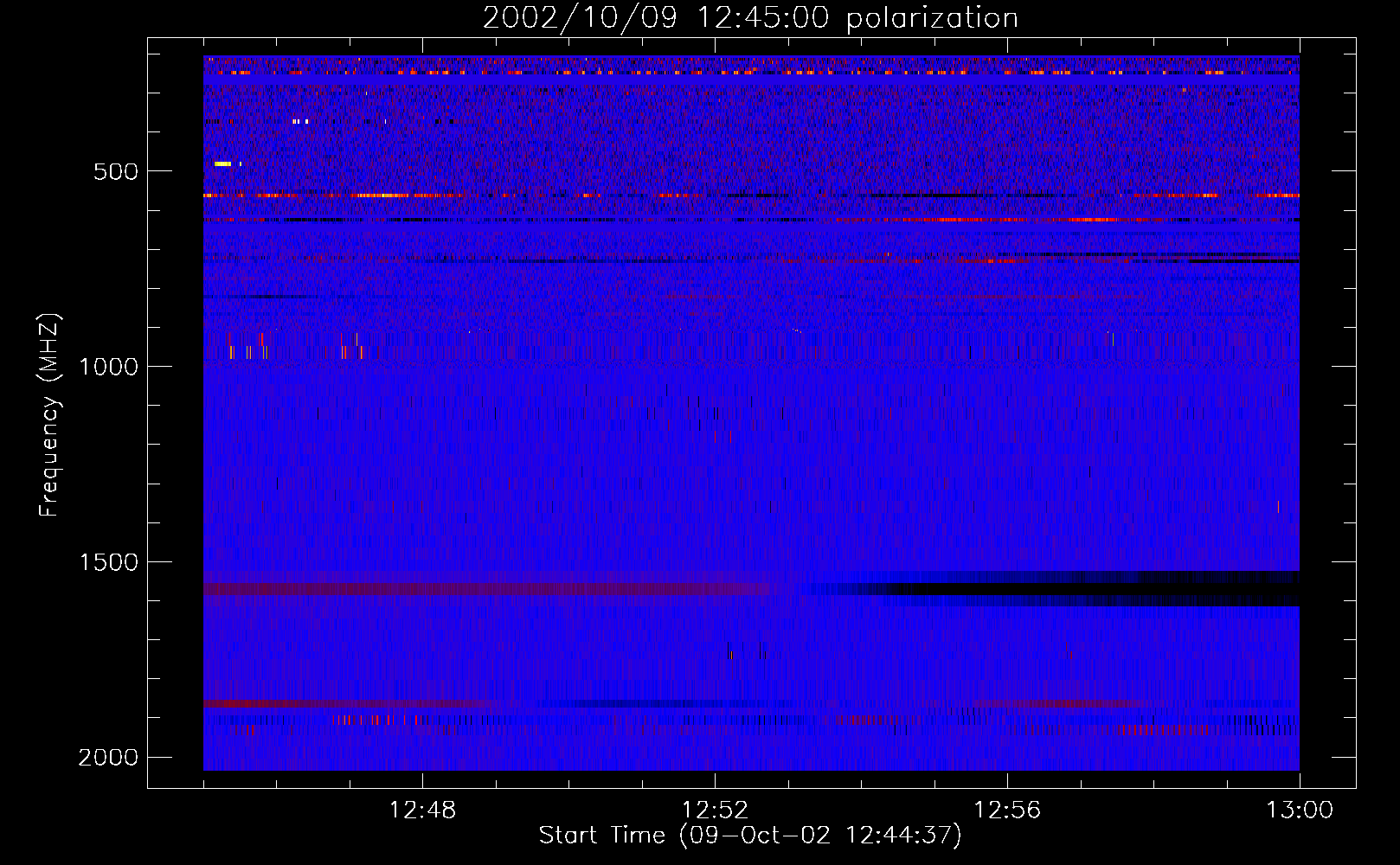The image size is (1400, 865).
Task: Select the 'Start Time (09-Oct-02 12:44:37)' label
Action: click(750, 836)
